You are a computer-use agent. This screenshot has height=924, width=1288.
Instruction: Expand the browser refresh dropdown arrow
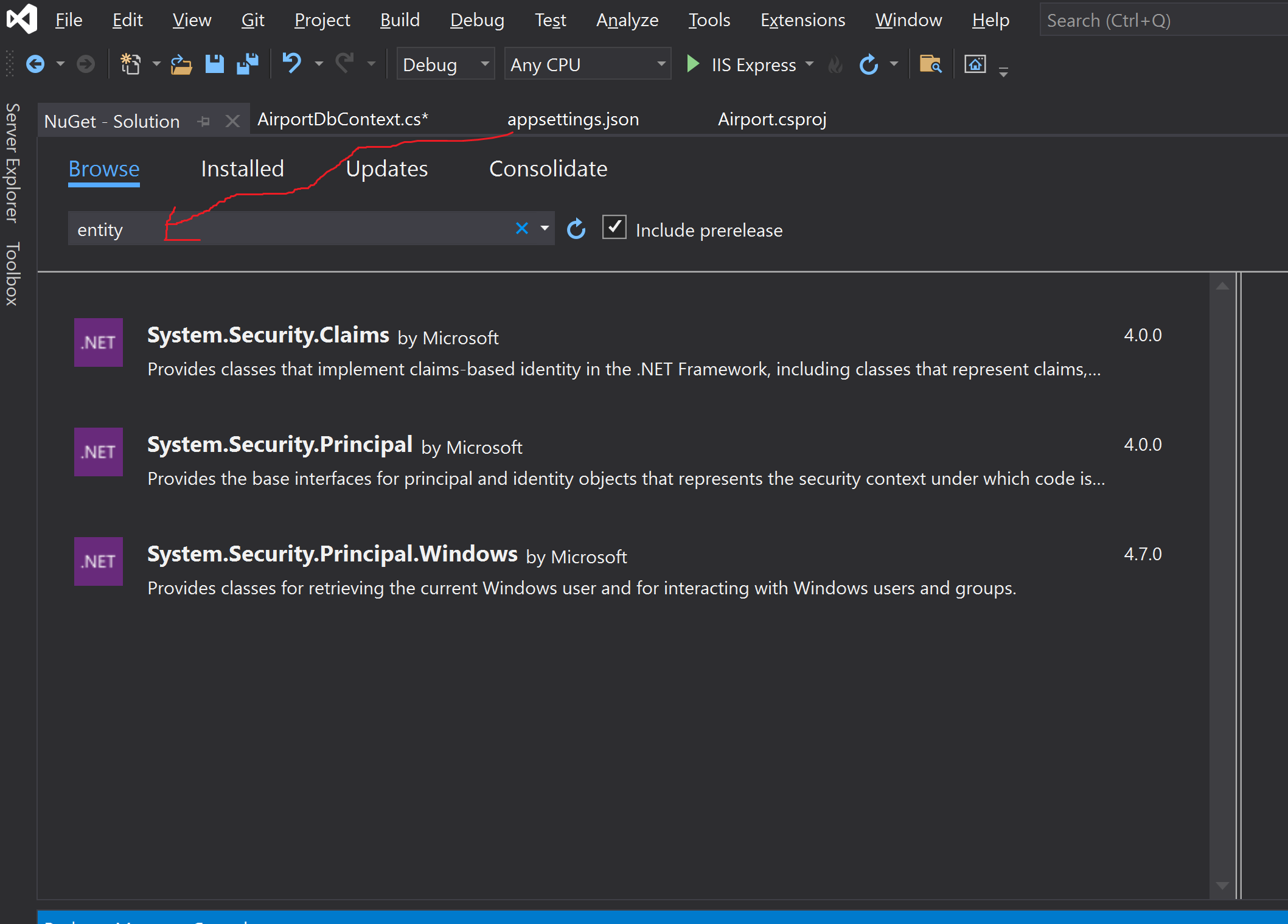(x=894, y=64)
